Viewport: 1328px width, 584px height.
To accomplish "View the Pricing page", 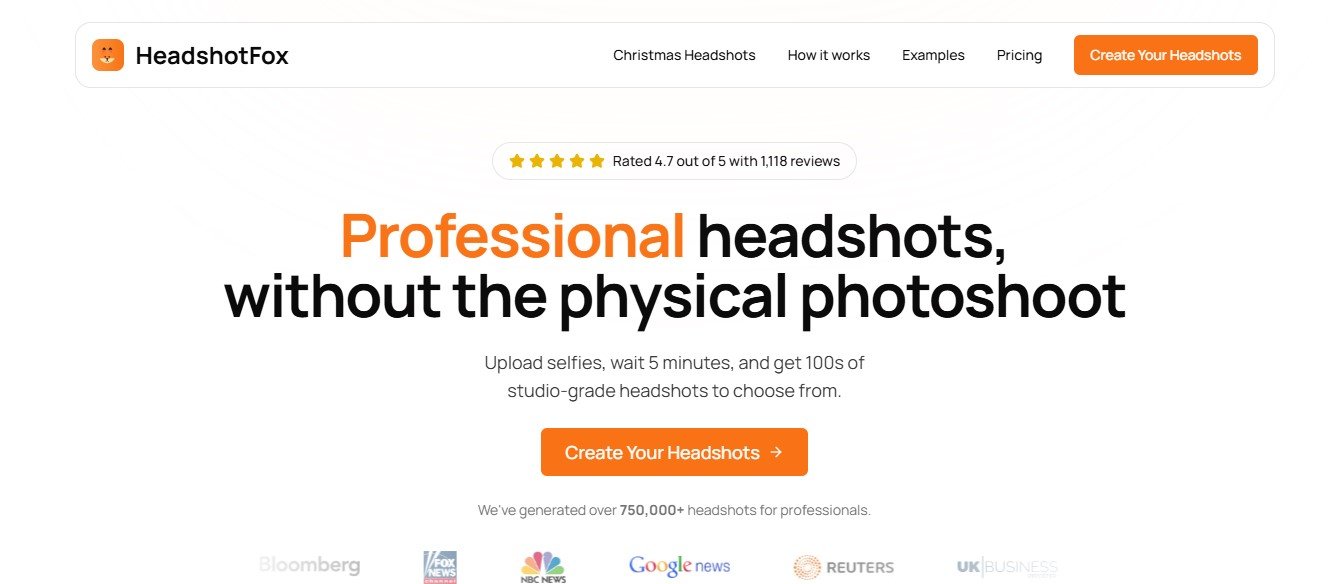I will point(1019,55).
